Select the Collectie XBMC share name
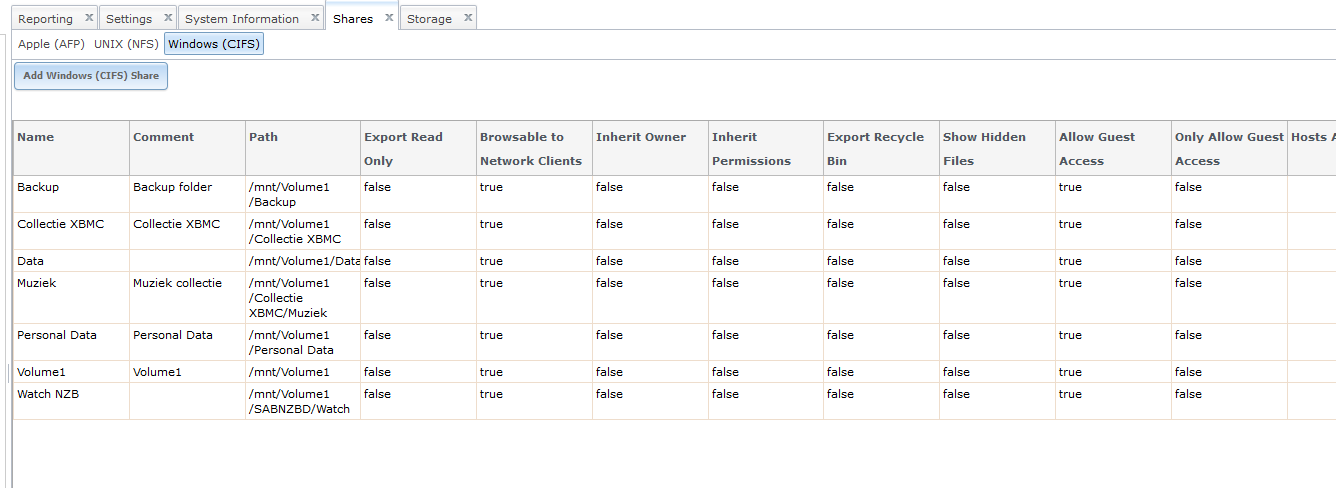The image size is (1336, 488). (61, 224)
